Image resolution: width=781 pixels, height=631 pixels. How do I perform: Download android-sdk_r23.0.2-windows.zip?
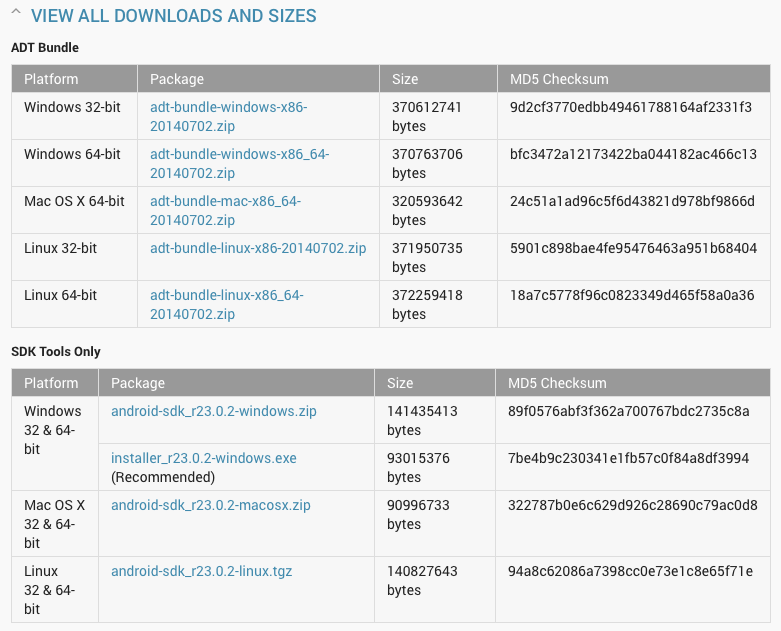(x=214, y=411)
